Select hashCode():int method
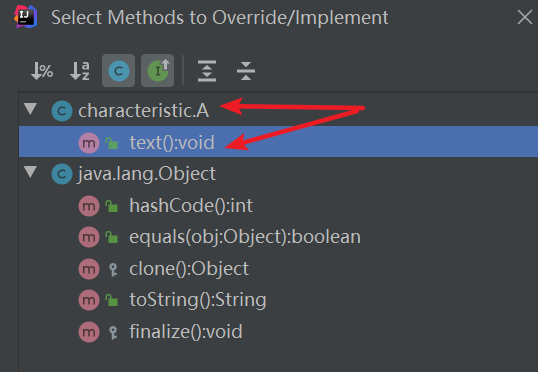 click(x=191, y=206)
